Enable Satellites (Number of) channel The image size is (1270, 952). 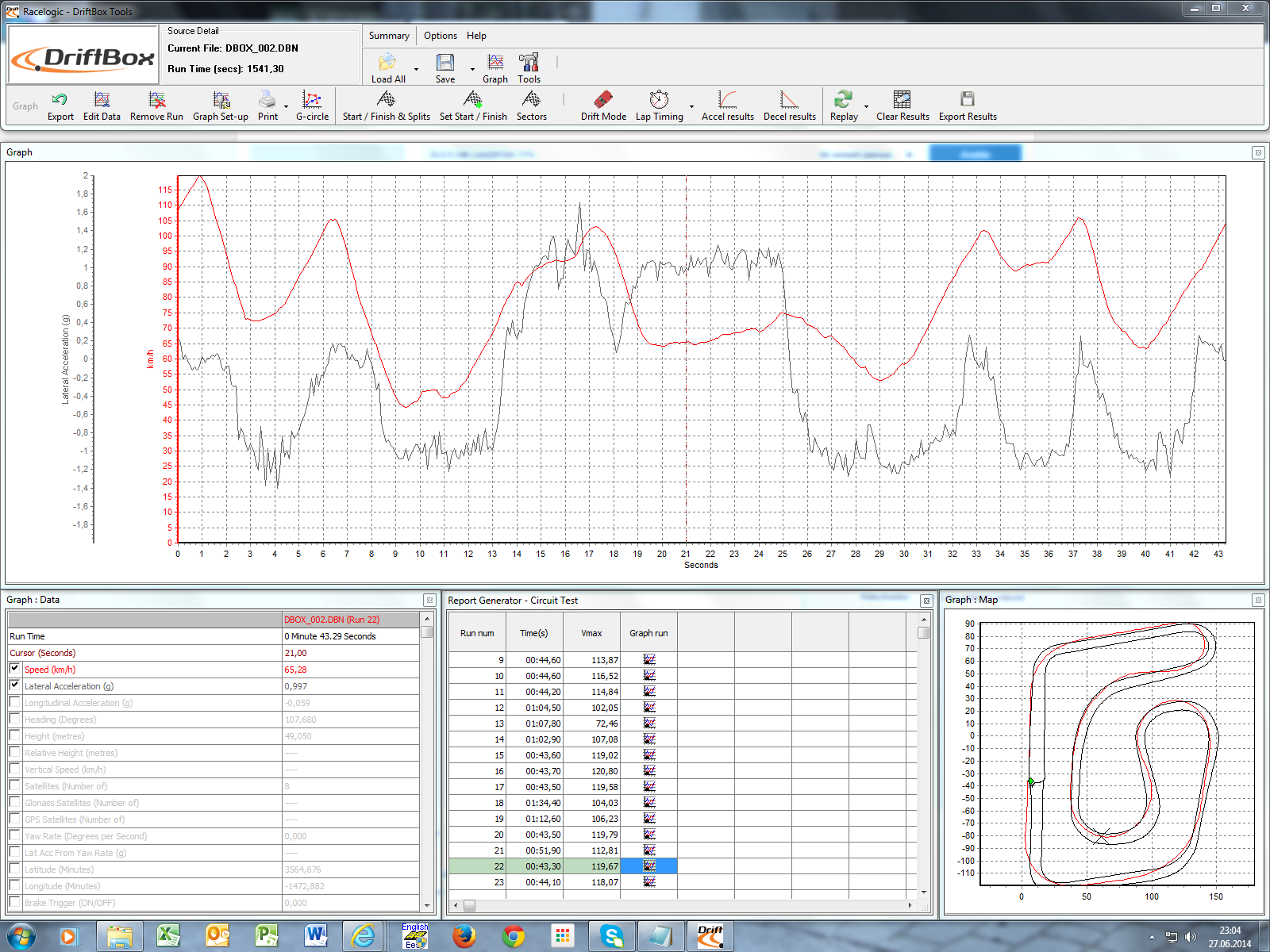(x=15, y=785)
